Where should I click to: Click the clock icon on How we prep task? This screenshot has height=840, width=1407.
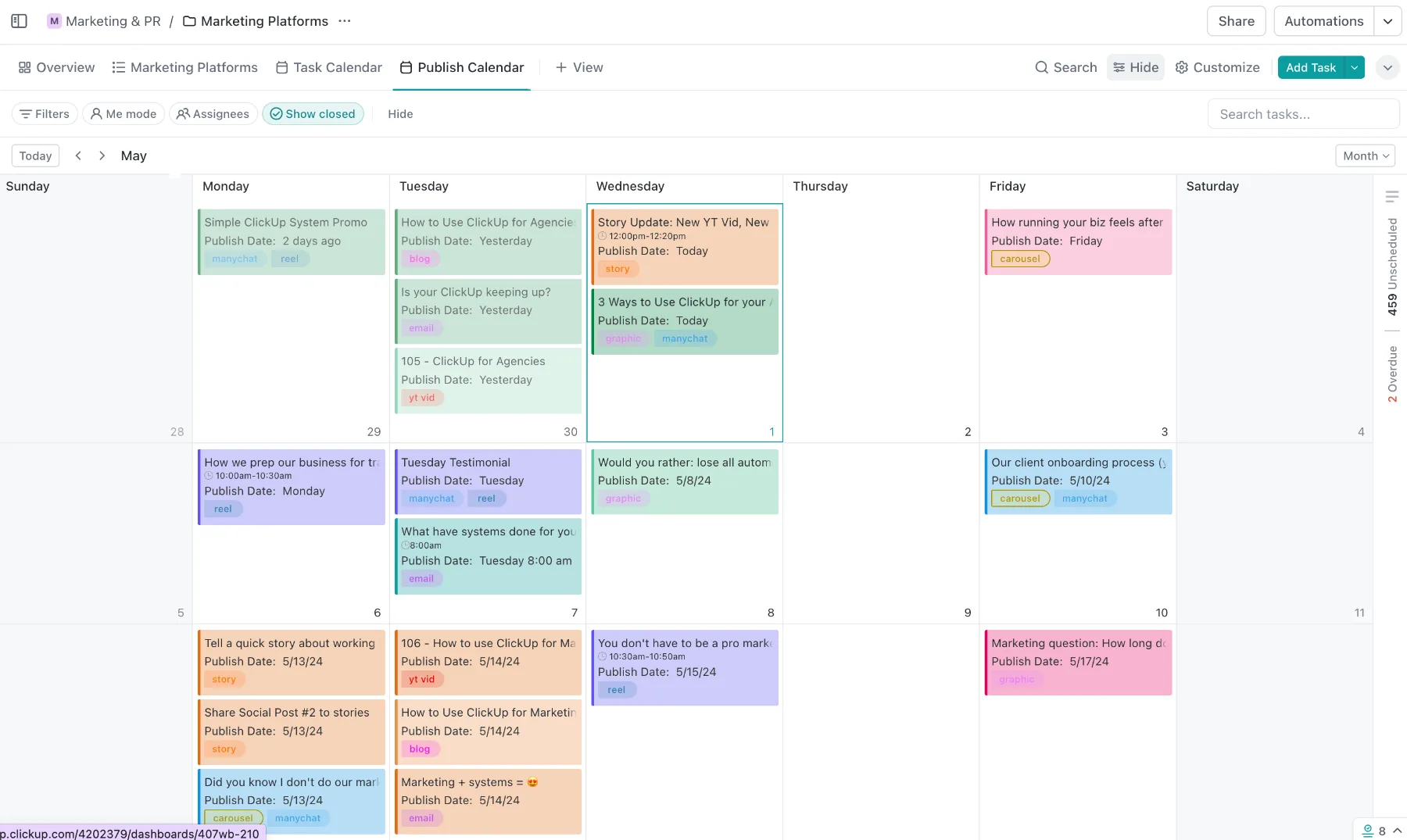click(x=209, y=476)
